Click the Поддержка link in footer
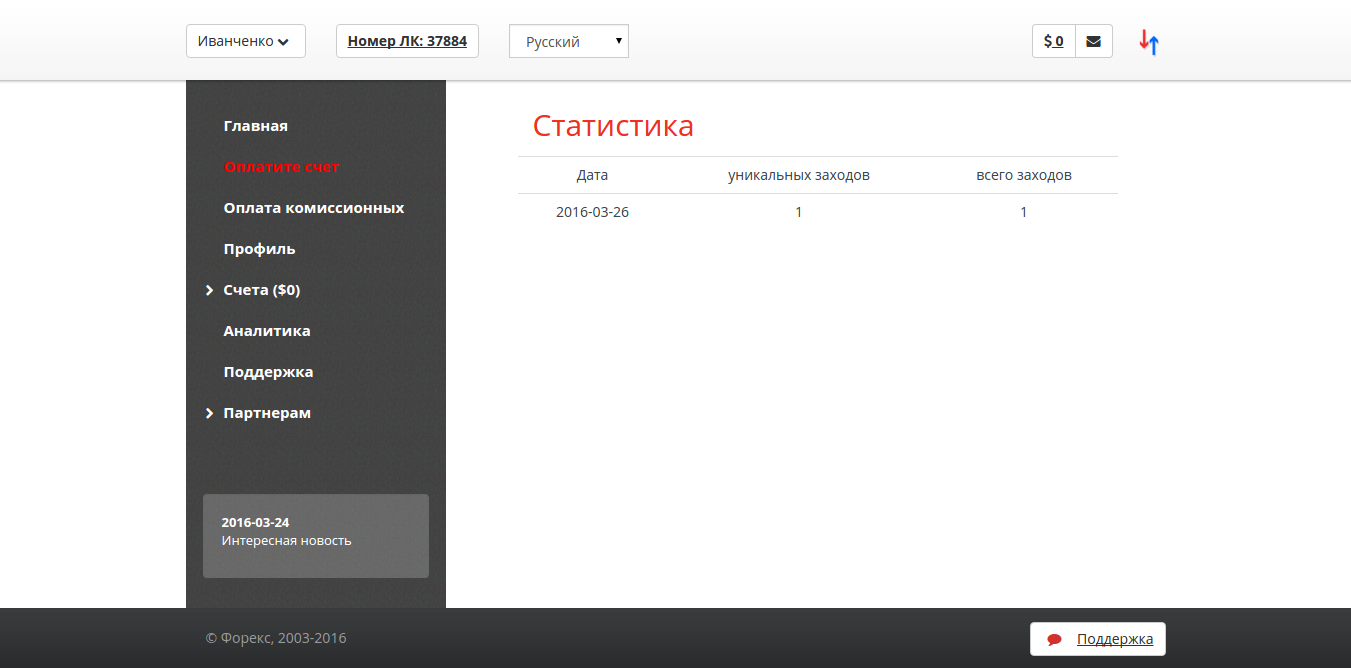1351x668 pixels. 1115,639
